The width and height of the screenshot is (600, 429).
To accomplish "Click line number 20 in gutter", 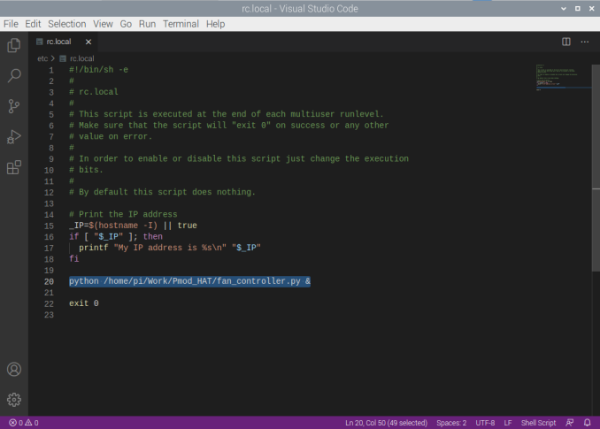I will (49, 282).
